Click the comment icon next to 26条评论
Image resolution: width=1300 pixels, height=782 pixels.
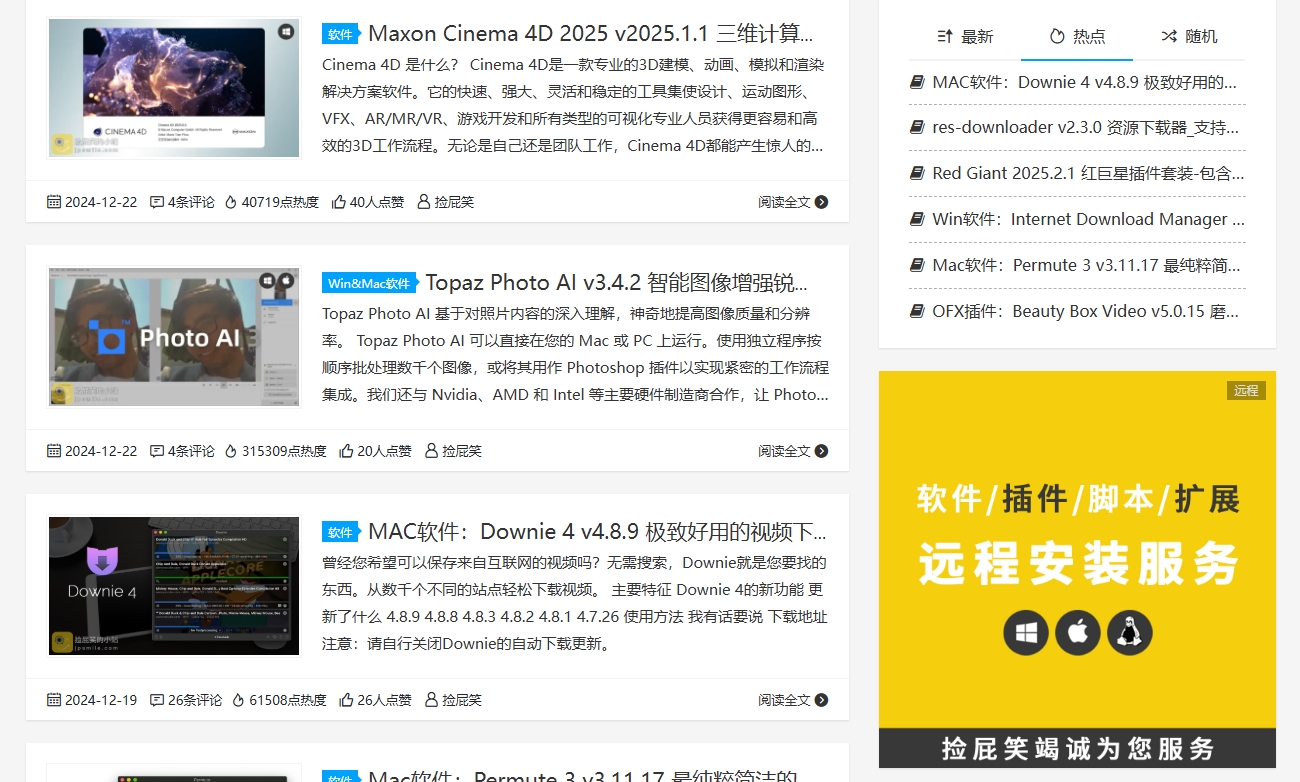(x=157, y=700)
